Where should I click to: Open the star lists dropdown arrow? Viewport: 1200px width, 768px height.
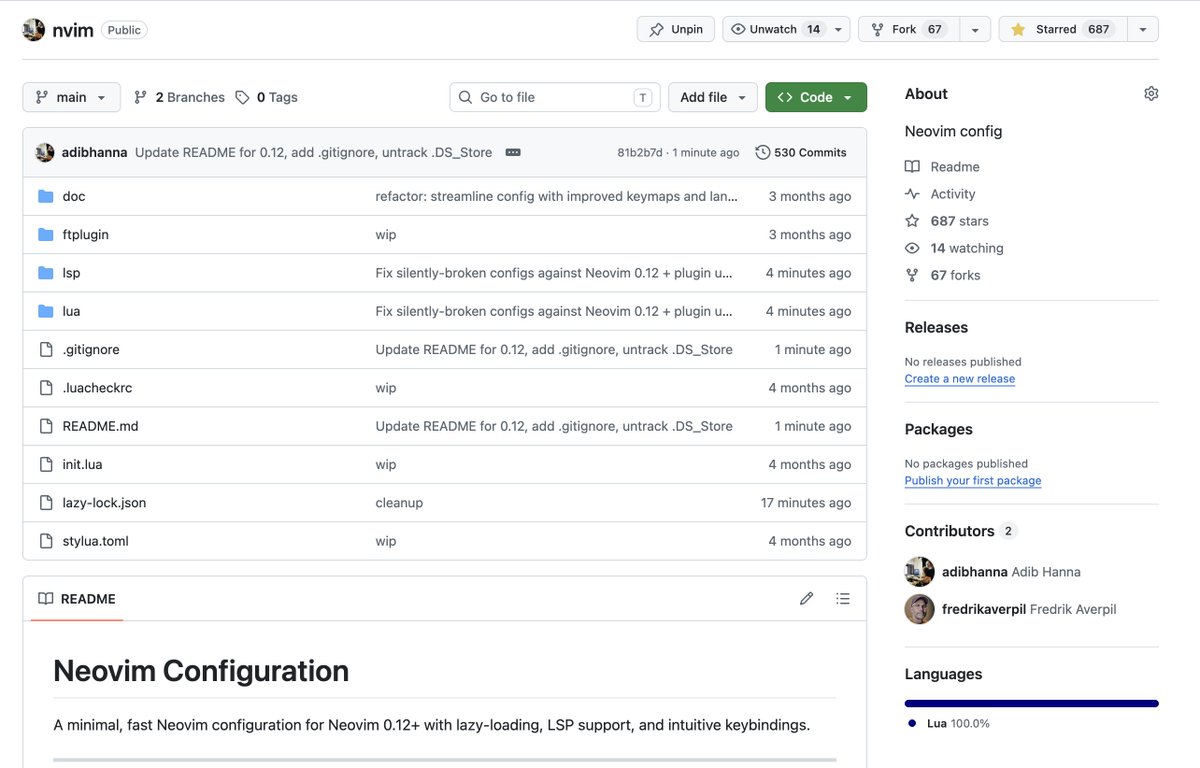(1143, 29)
